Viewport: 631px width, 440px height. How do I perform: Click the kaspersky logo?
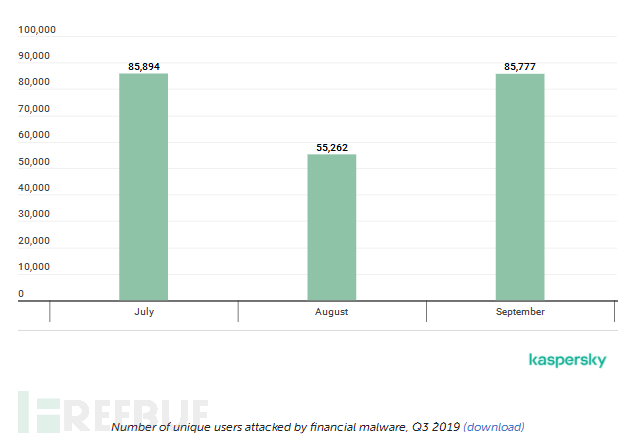pos(567,360)
